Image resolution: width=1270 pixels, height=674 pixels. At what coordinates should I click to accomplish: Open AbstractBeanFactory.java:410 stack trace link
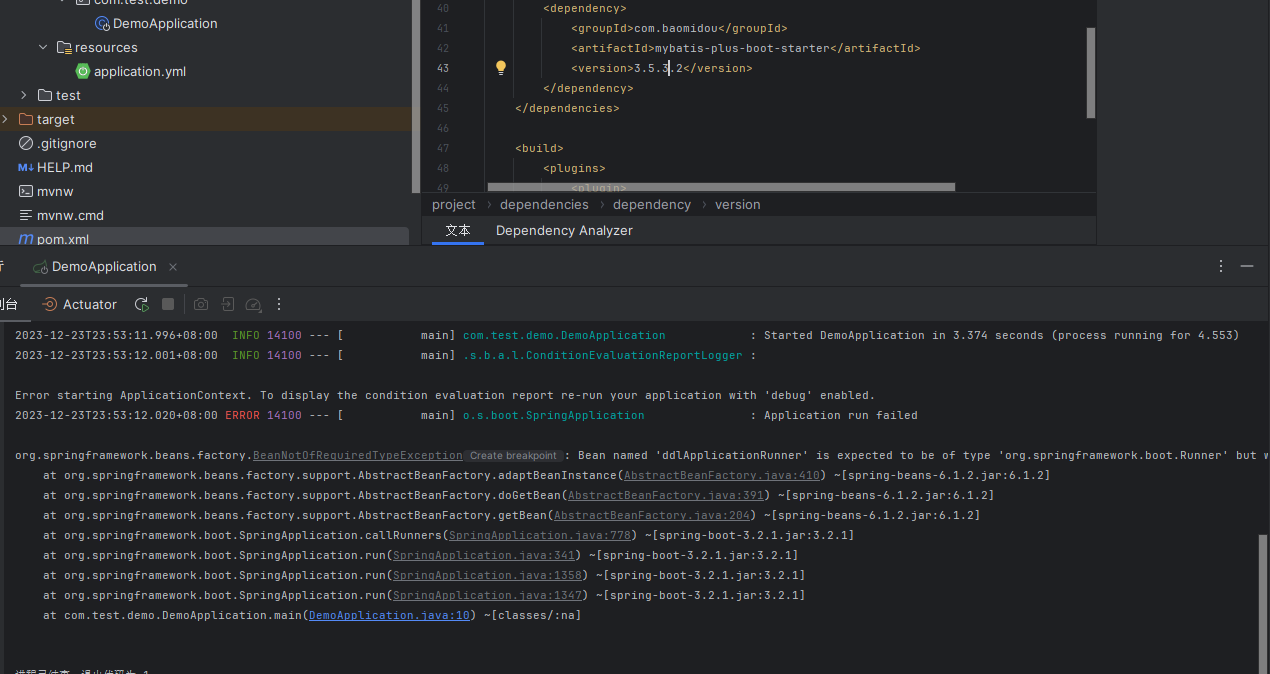click(x=721, y=475)
